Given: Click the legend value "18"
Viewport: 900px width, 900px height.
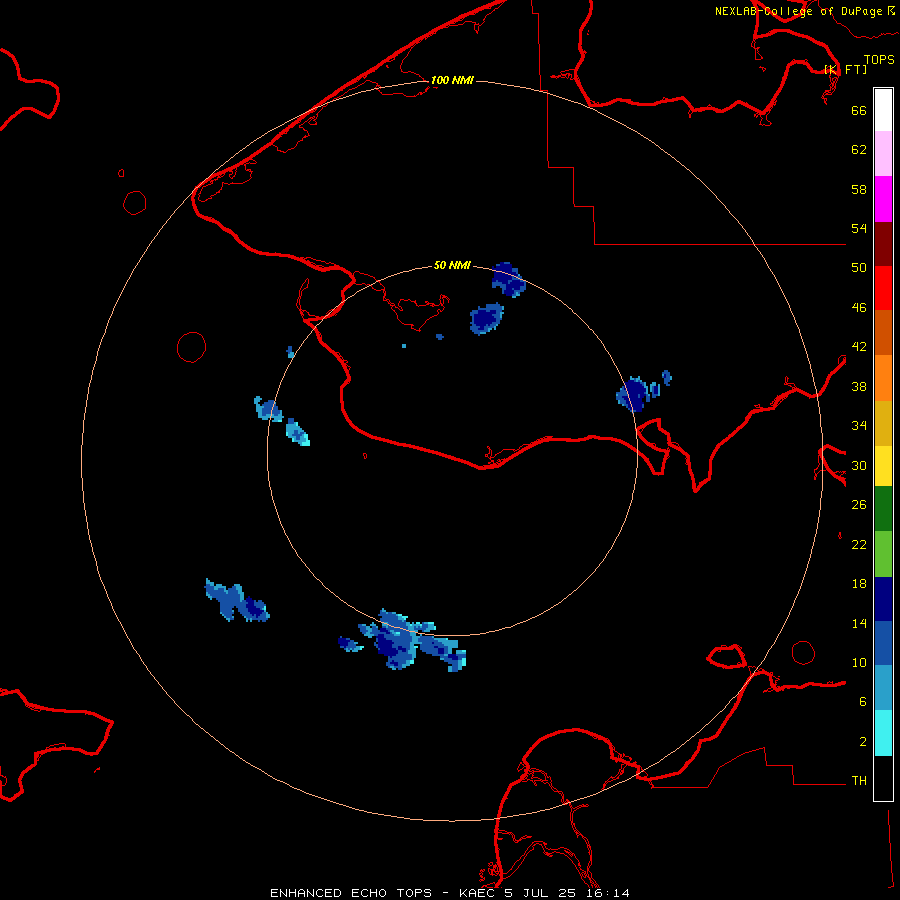Looking at the screenshot, I should 859,584.
